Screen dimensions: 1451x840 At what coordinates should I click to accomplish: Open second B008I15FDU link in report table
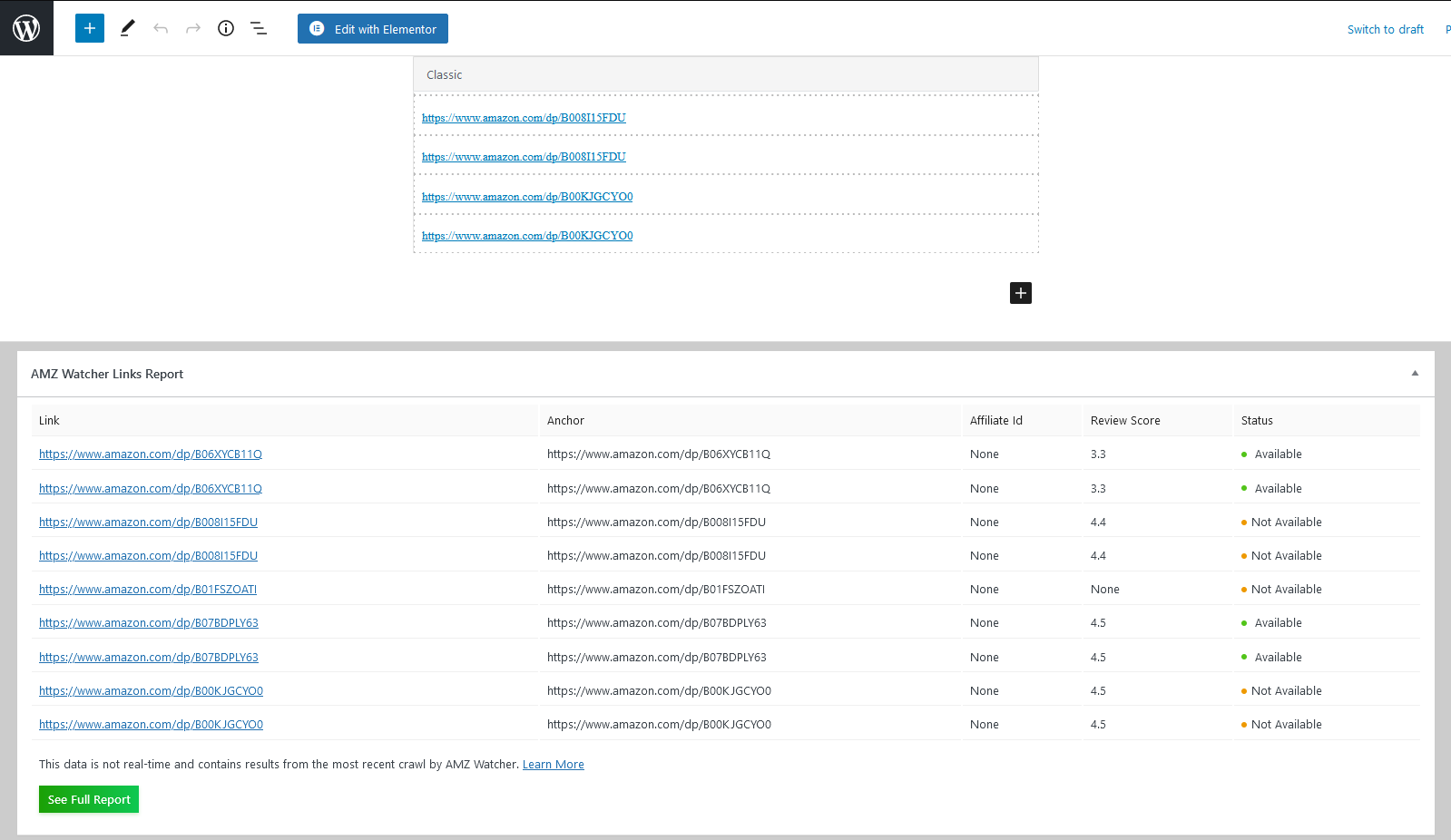point(148,556)
